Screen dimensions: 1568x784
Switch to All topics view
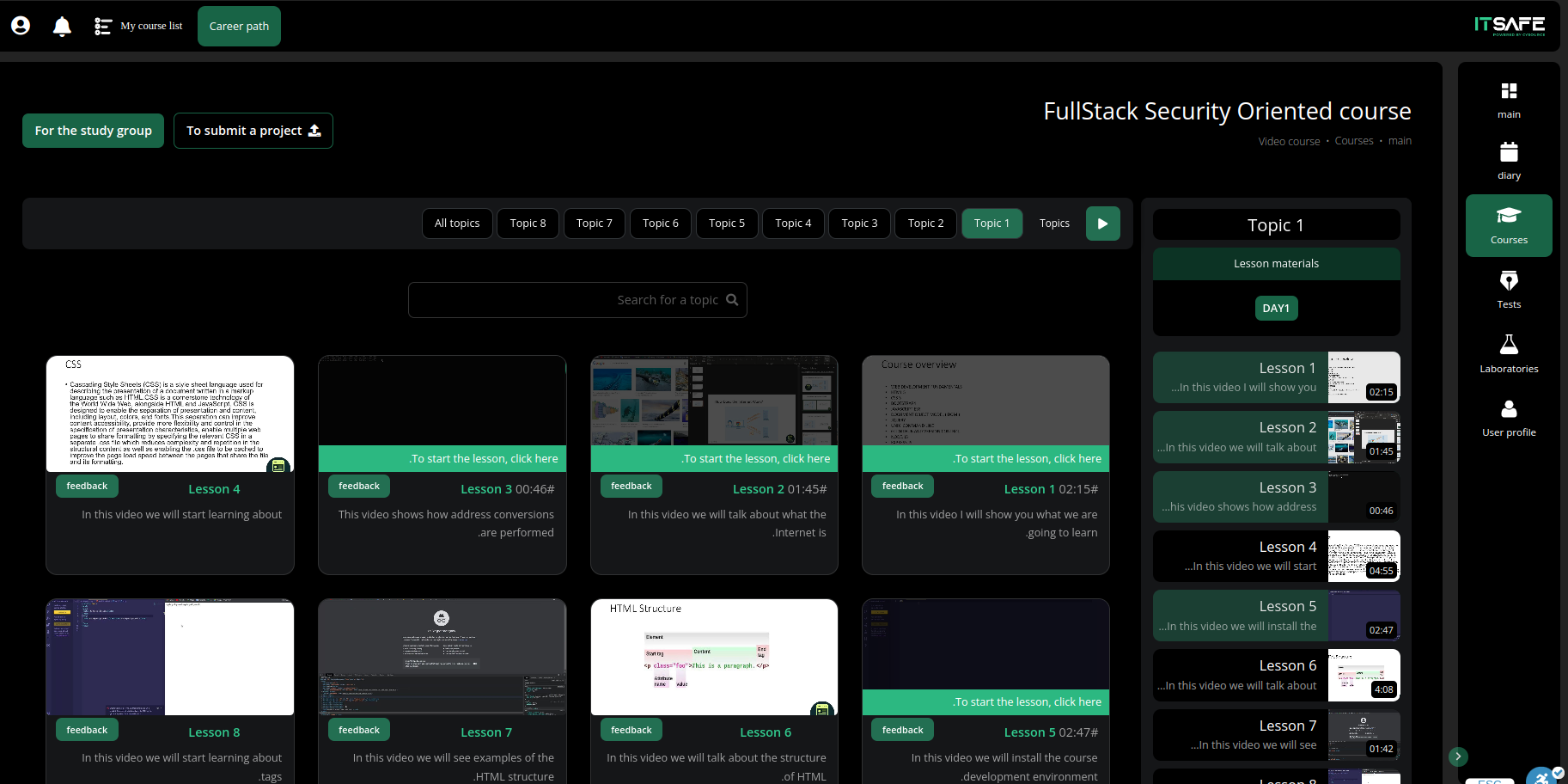point(456,223)
